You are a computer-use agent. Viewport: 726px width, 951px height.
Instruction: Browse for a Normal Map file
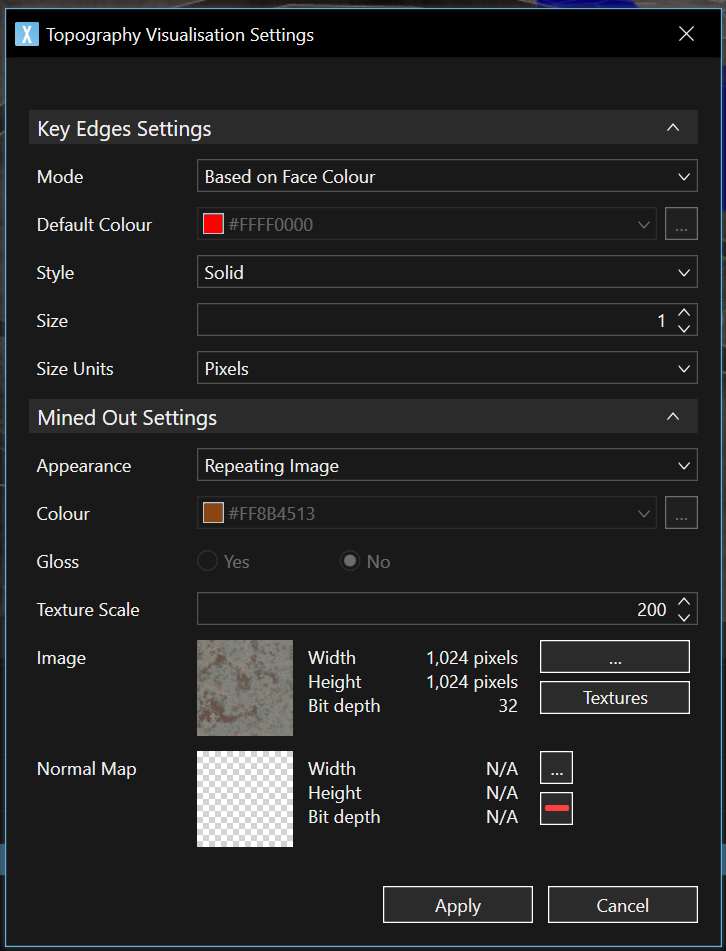(x=556, y=769)
